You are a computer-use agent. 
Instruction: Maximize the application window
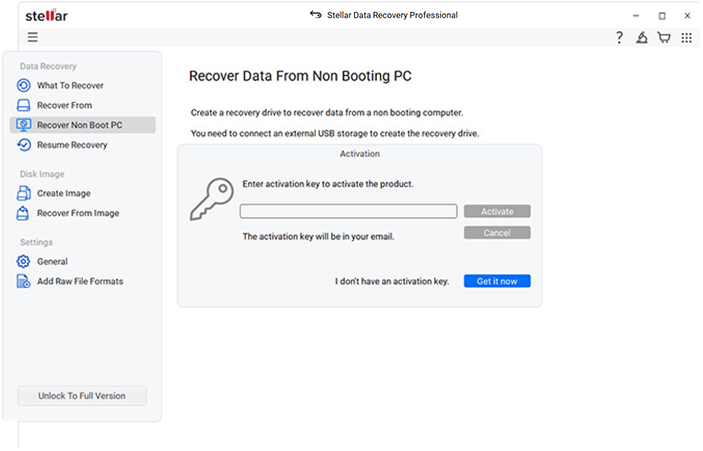point(662,16)
